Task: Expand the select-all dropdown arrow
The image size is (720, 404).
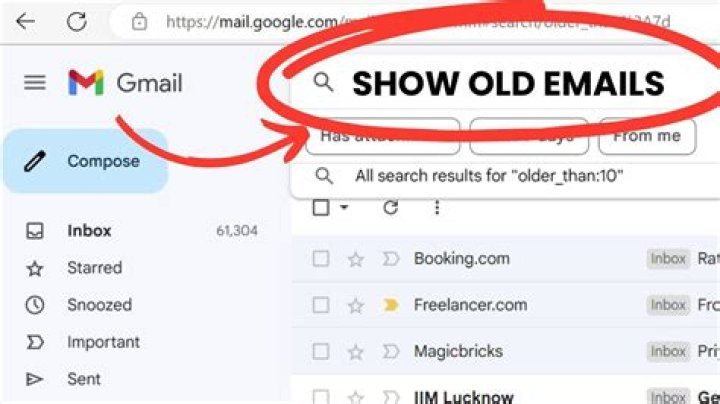Action: [x=344, y=208]
